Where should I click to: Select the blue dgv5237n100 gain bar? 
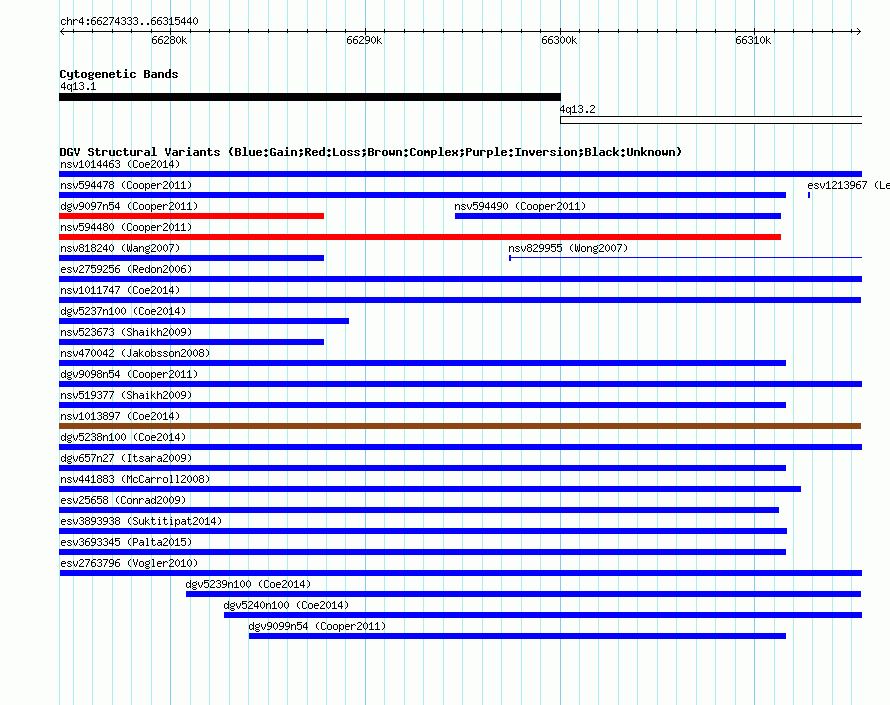pyautogui.click(x=204, y=321)
